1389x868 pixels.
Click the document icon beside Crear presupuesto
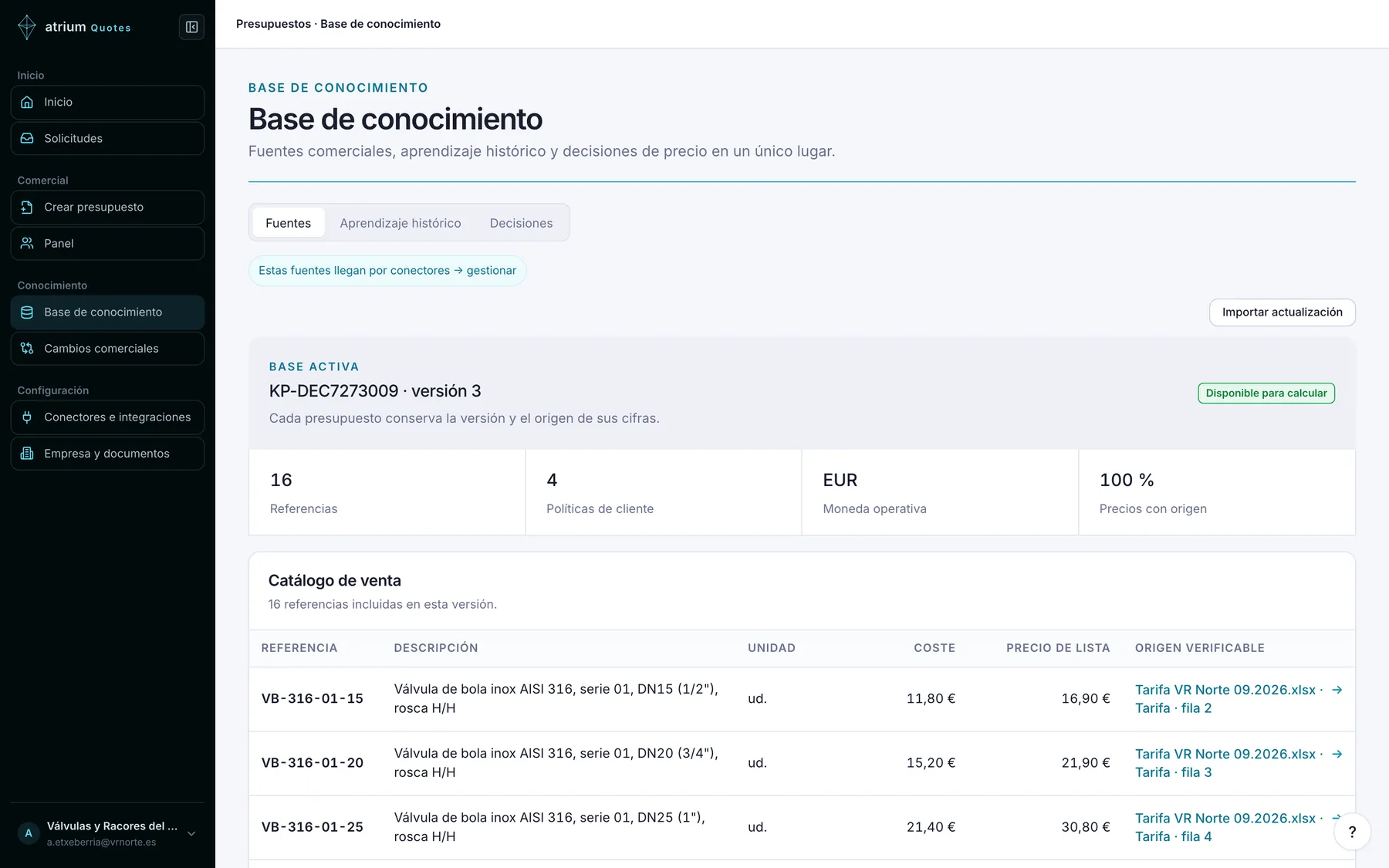point(27,207)
